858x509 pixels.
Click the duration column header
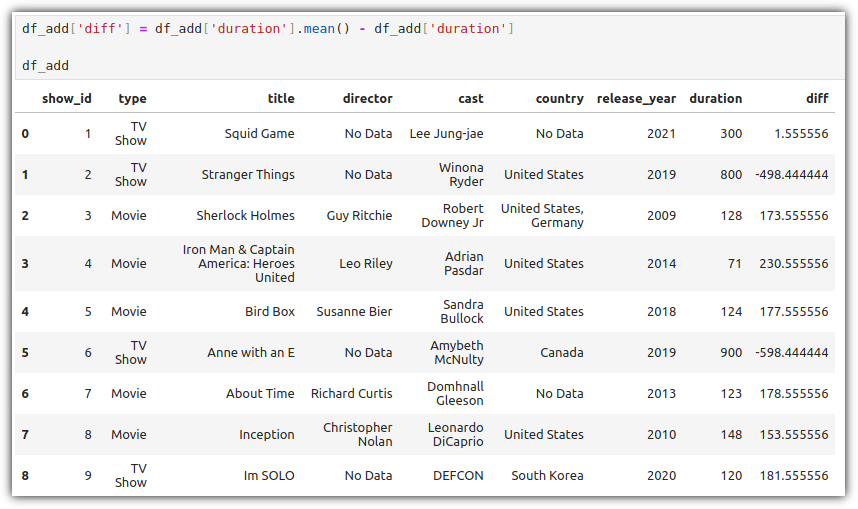tap(715, 99)
